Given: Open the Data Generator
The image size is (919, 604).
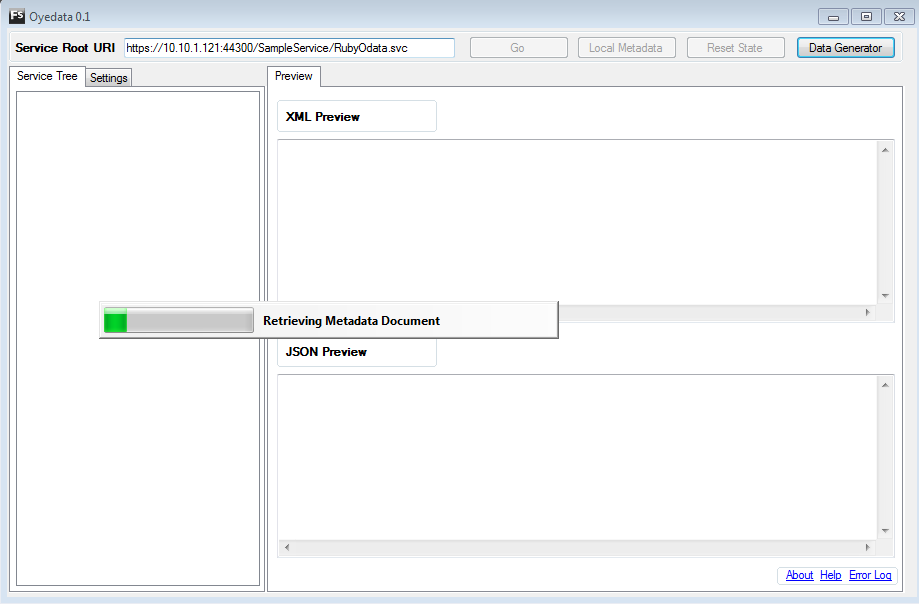Looking at the screenshot, I should pyautogui.click(x=845, y=48).
